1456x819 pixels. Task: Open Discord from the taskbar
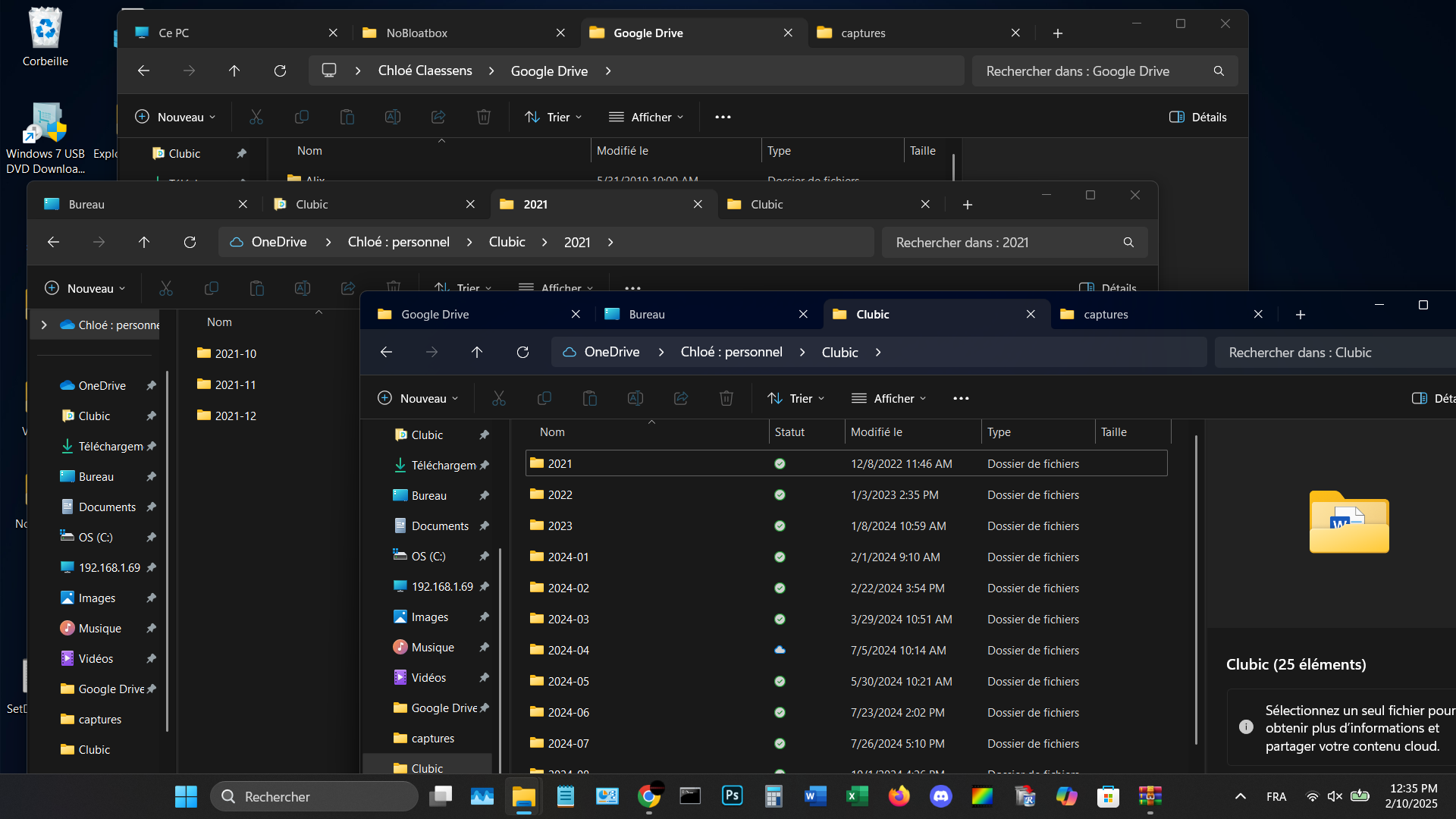coord(940,796)
